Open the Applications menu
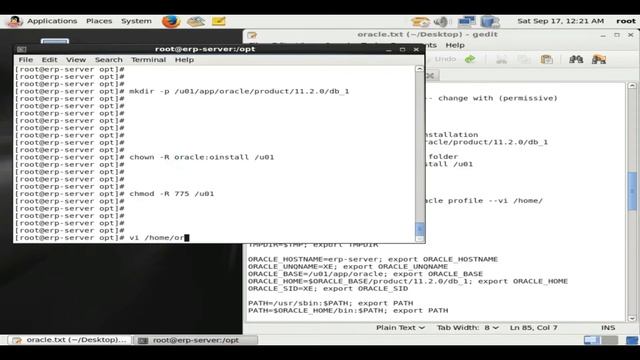 click(52, 21)
